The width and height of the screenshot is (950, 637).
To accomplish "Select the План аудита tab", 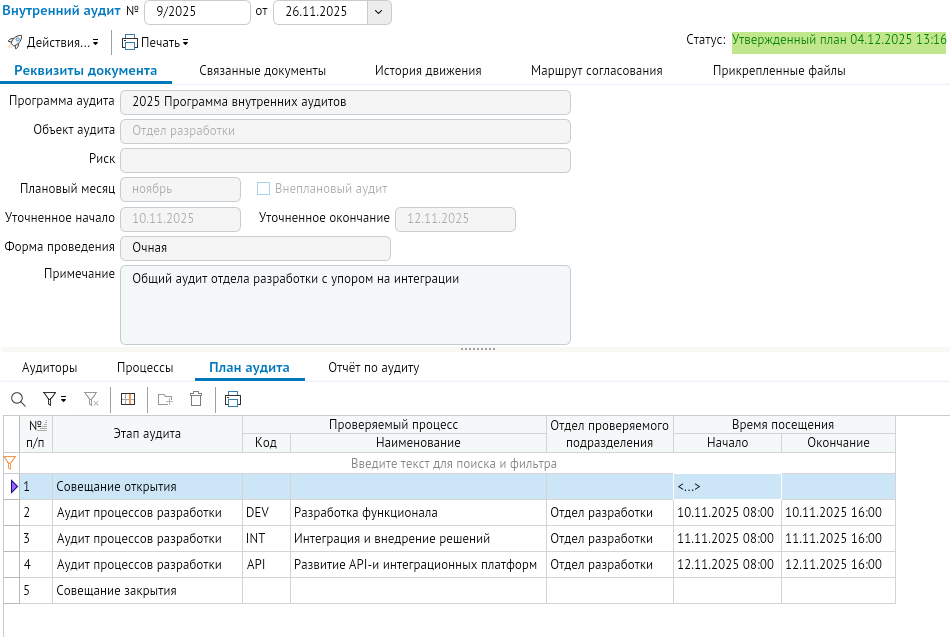I will click(x=249, y=368).
